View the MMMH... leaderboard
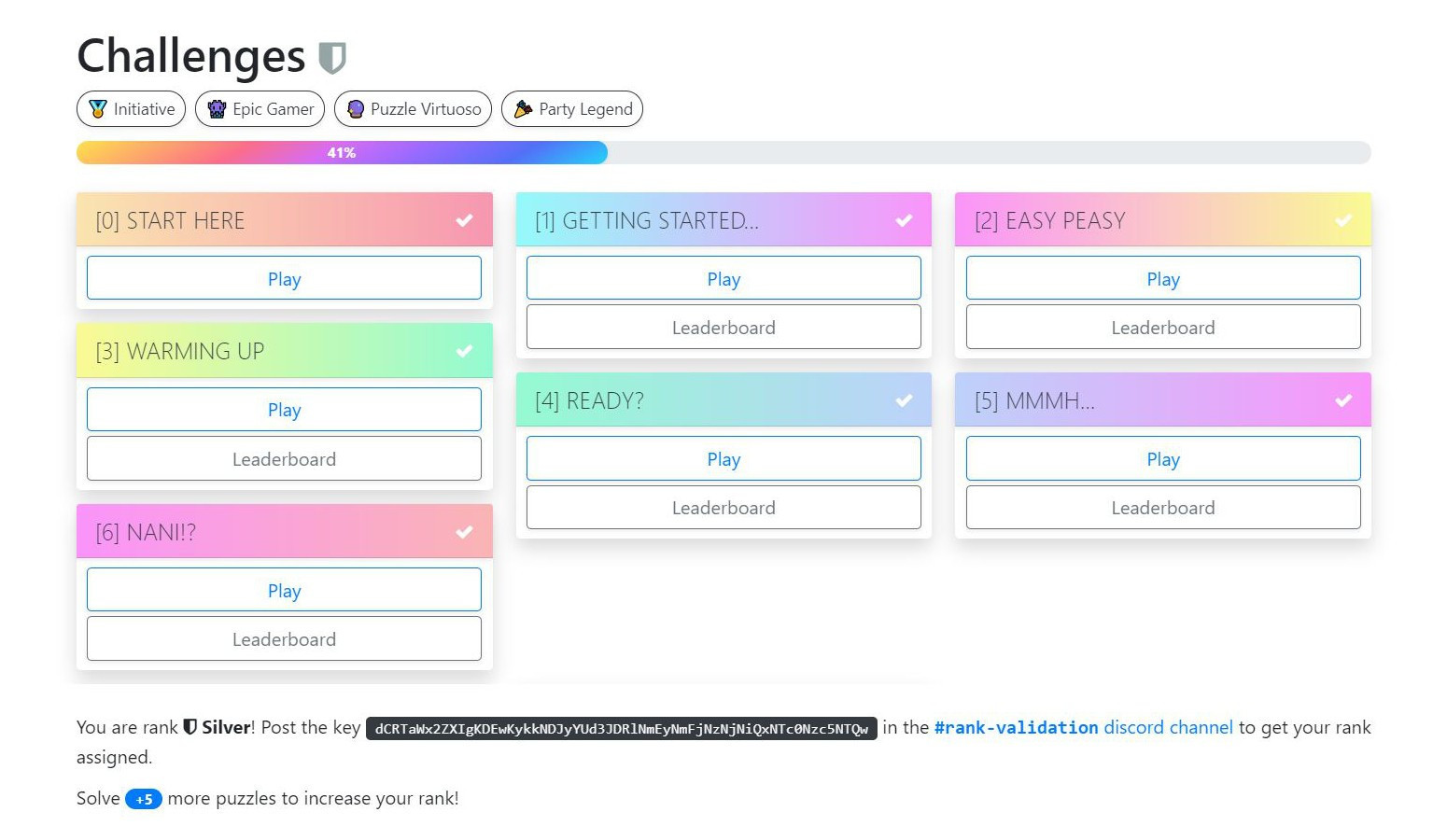Viewport: 1447px width, 840px height. point(1163,508)
